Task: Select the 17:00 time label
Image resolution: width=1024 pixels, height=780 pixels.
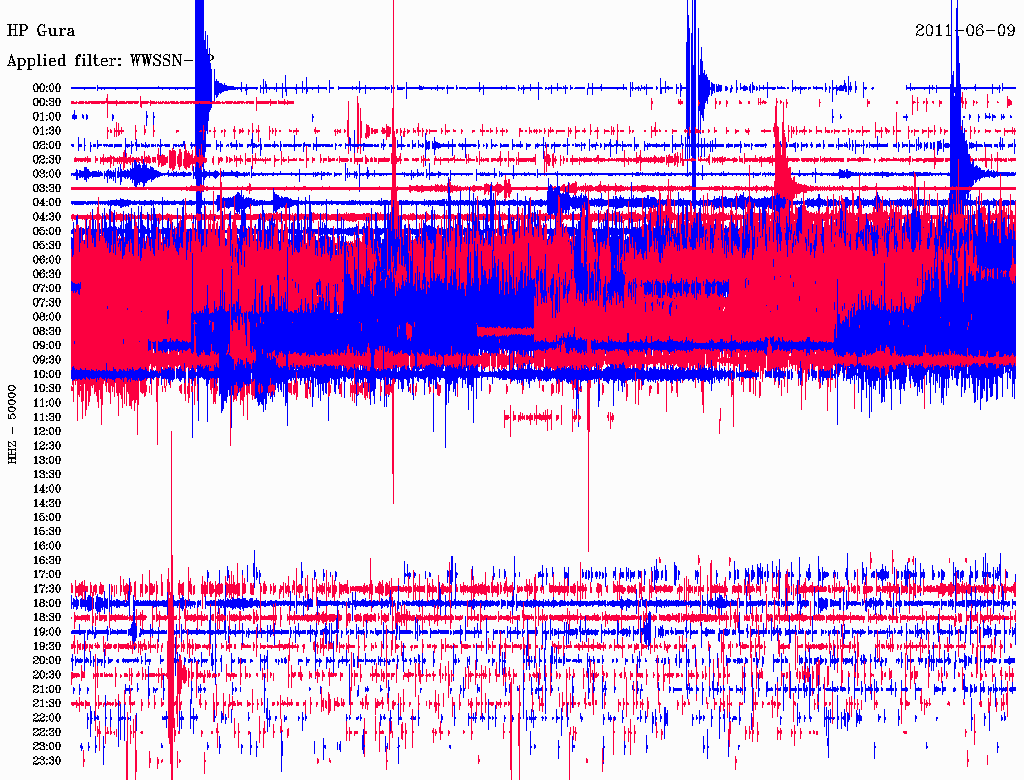Action: point(47,575)
